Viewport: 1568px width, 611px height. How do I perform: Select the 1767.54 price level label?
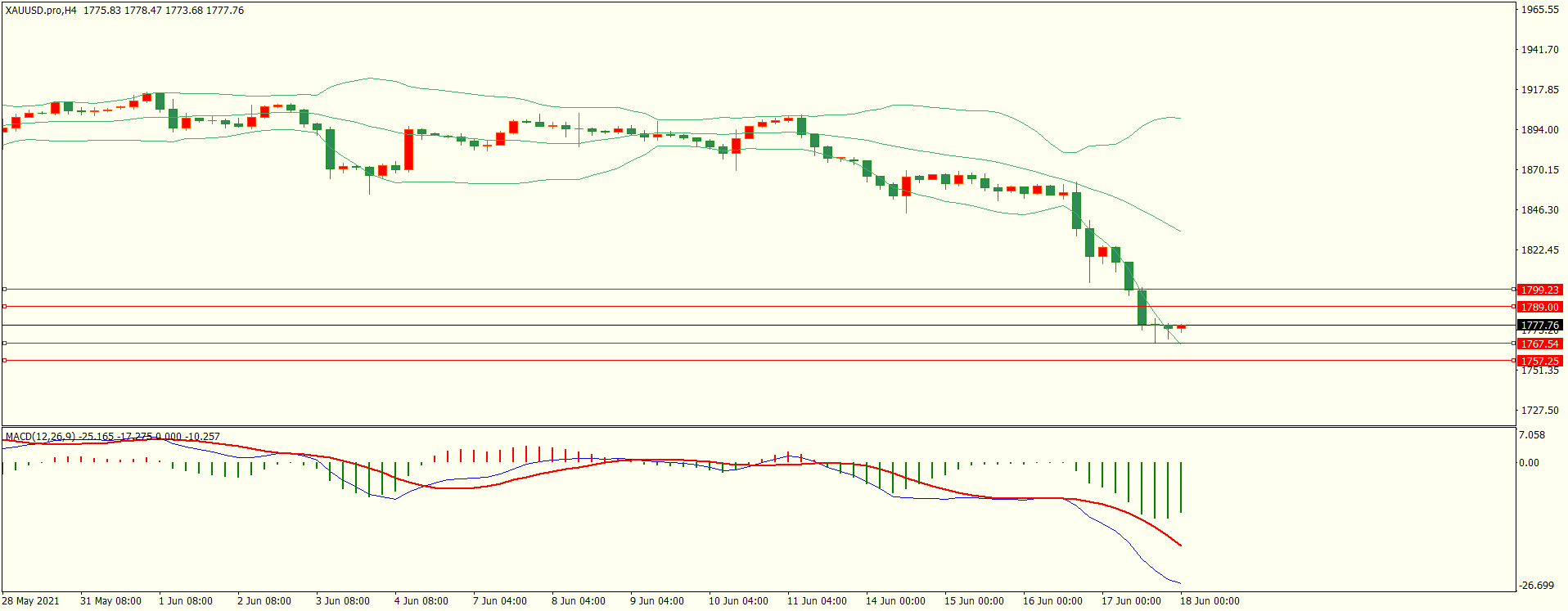click(1539, 344)
